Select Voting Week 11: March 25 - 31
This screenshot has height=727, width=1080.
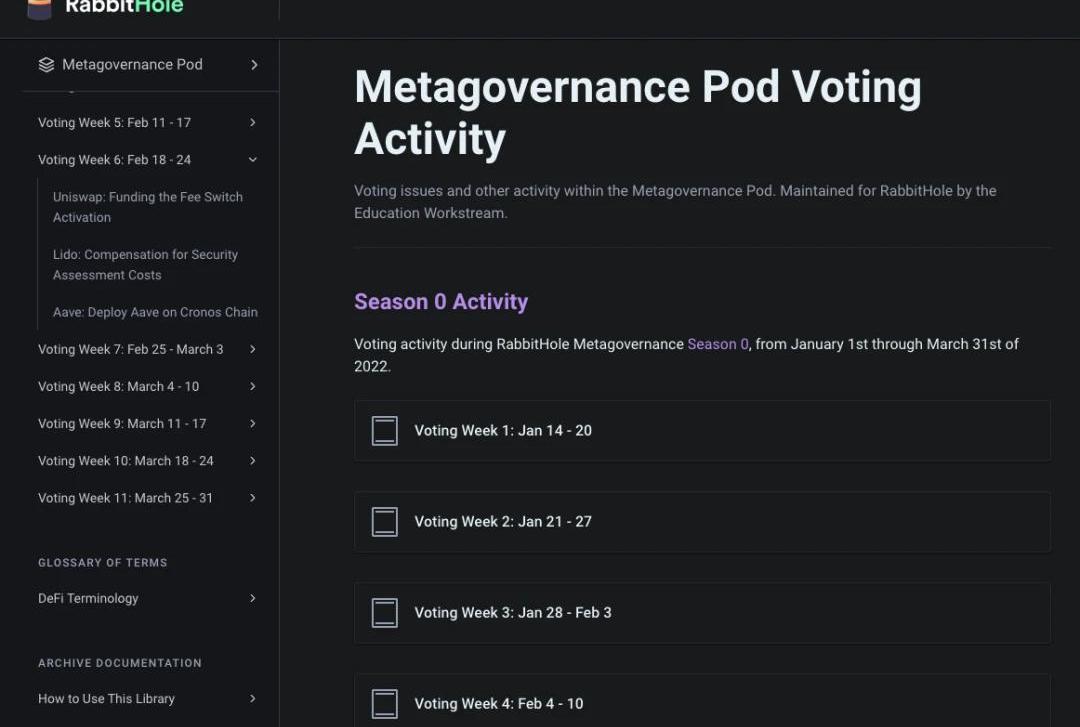pyautogui.click(x=125, y=499)
